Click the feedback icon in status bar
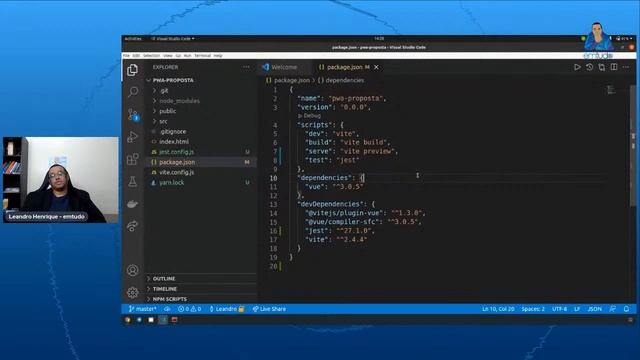This screenshot has width=640, height=360. coord(613,309)
